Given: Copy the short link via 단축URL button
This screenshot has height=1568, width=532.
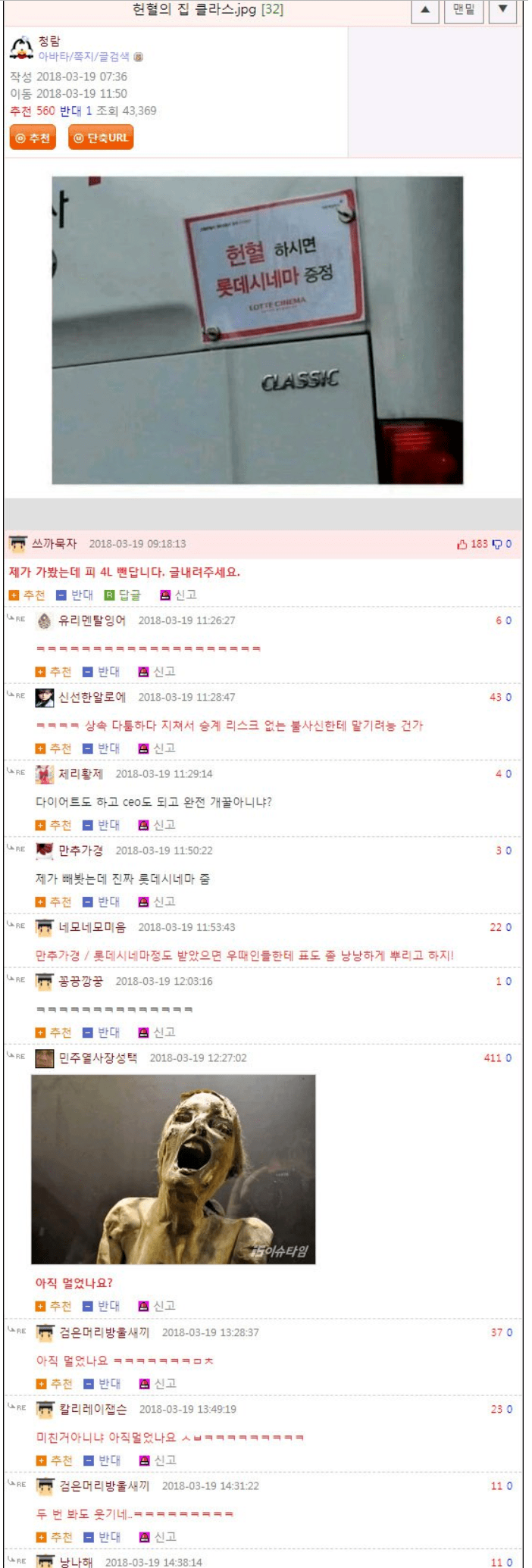Looking at the screenshot, I should (x=101, y=138).
